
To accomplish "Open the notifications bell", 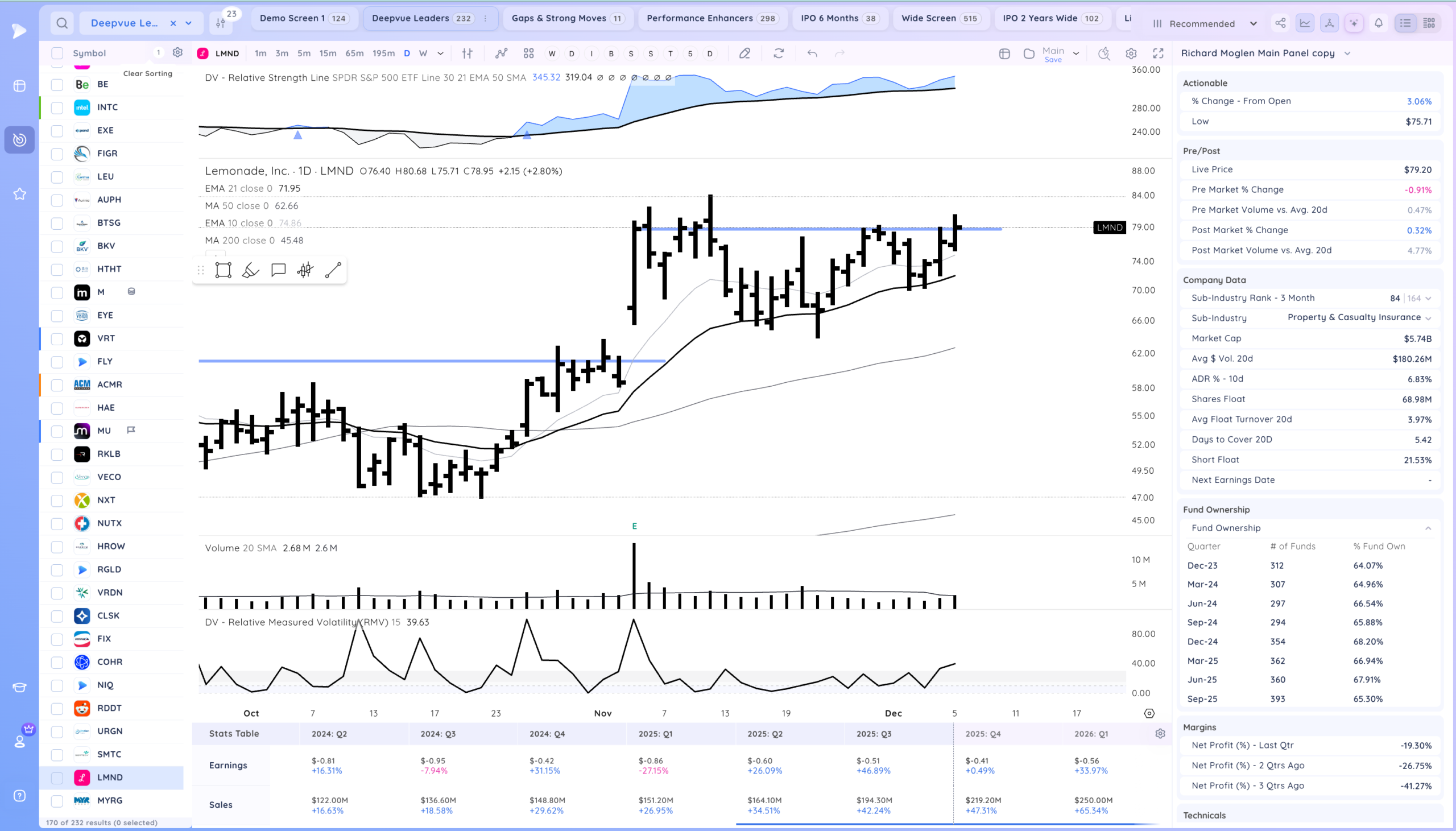I will coord(1379,23).
